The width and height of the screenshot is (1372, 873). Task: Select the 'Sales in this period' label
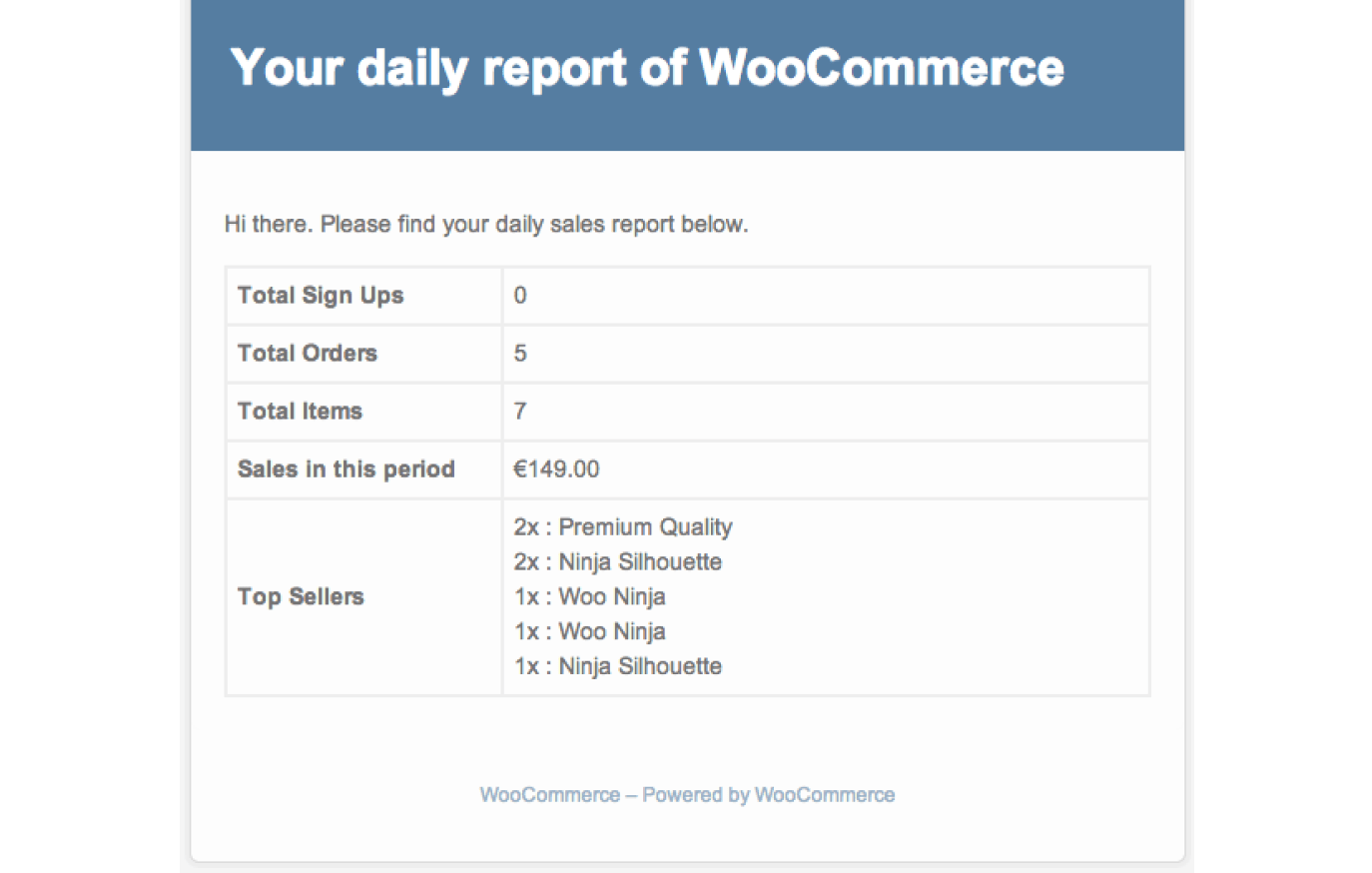tap(345, 469)
